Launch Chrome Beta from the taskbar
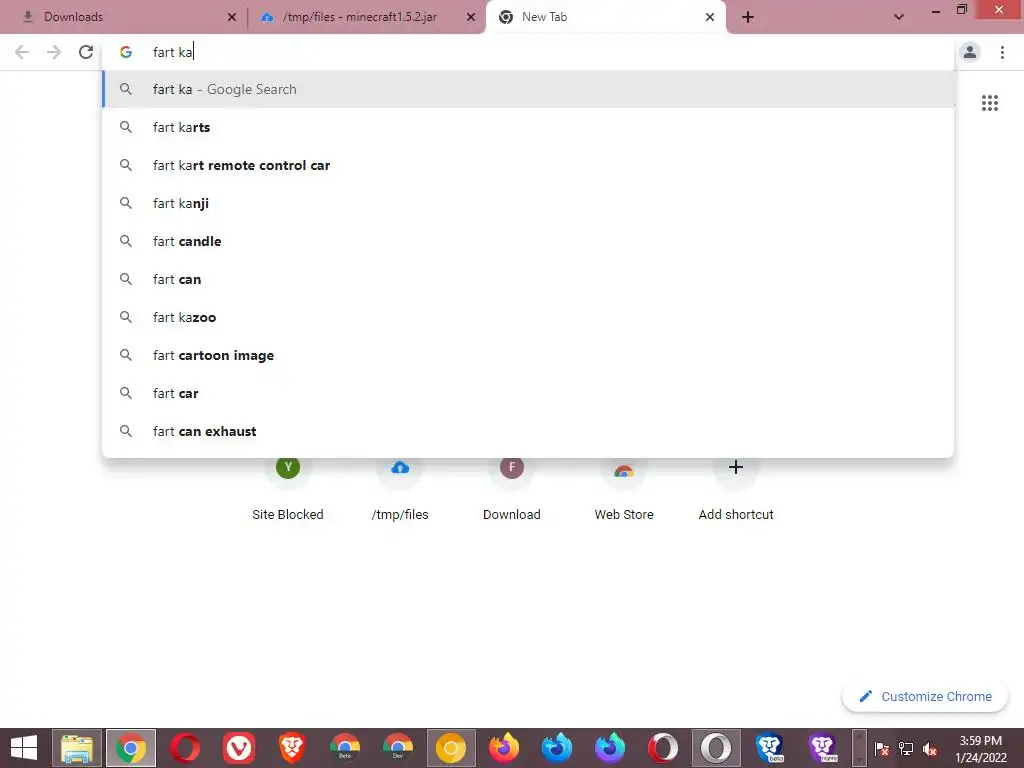 click(345, 748)
